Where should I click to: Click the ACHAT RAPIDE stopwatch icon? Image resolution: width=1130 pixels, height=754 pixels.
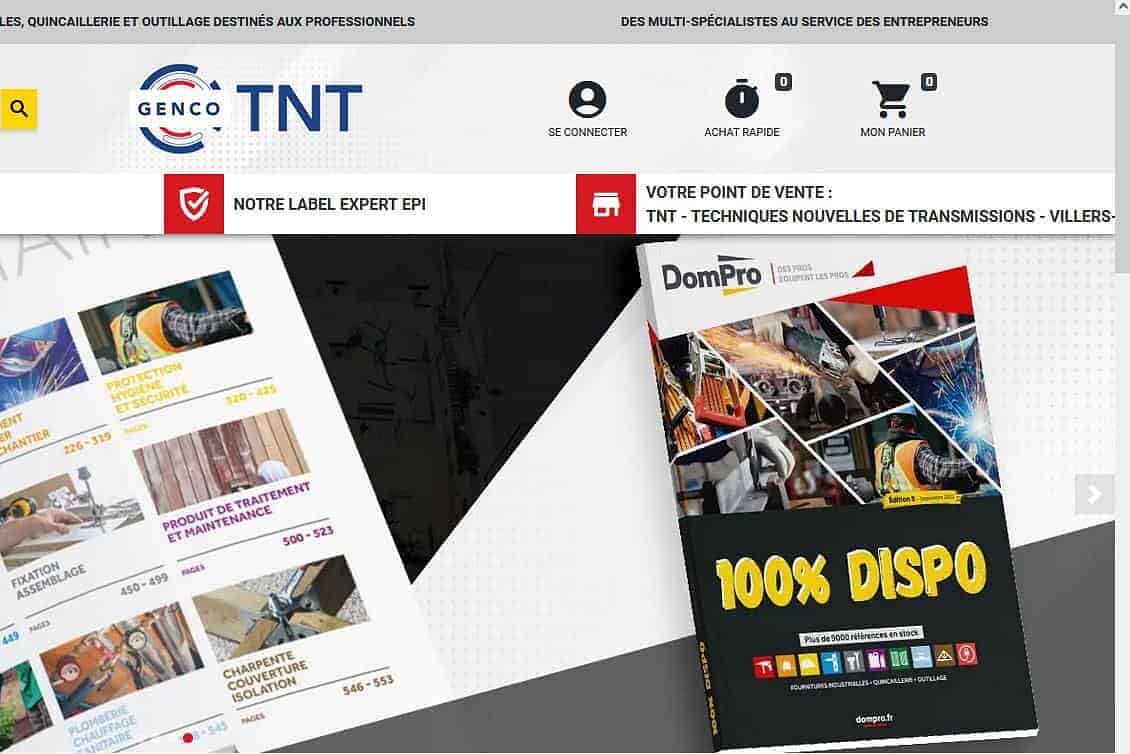tap(741, 99)
